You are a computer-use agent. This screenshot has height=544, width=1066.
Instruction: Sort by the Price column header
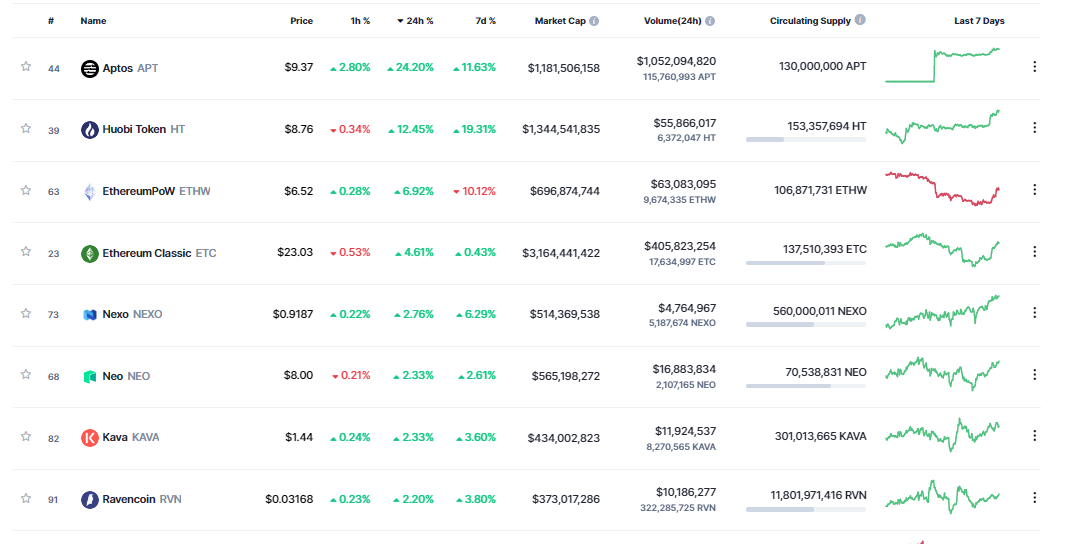[301, 21]
